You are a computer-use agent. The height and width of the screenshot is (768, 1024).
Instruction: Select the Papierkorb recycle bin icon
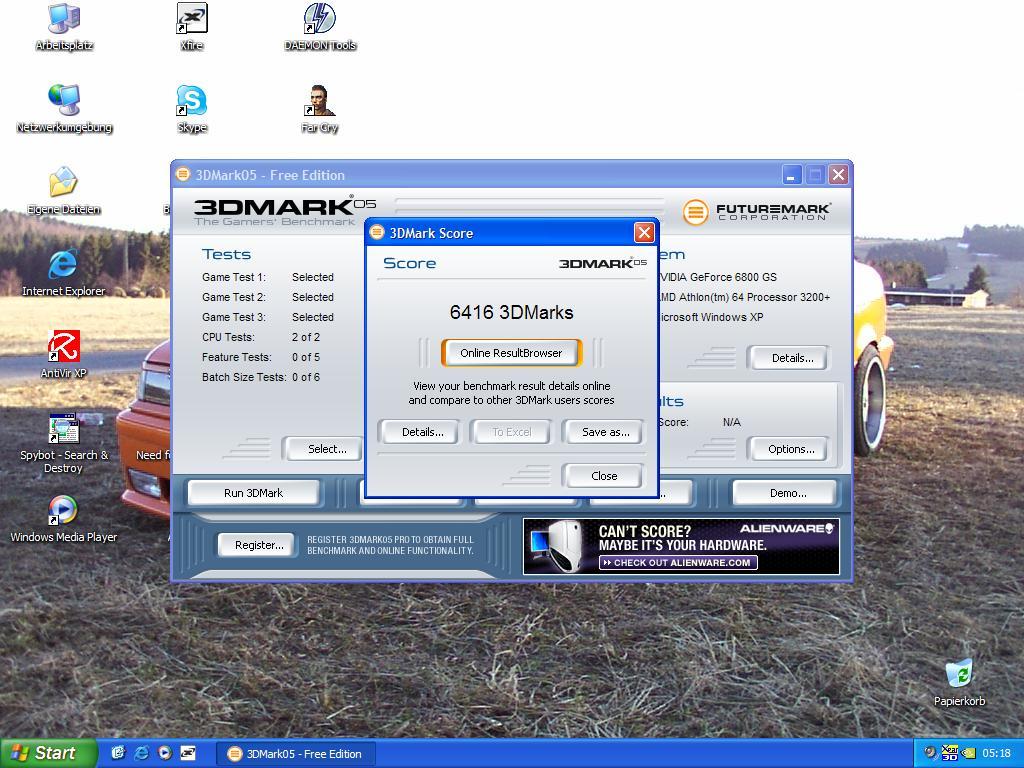[x=959, y=682]
